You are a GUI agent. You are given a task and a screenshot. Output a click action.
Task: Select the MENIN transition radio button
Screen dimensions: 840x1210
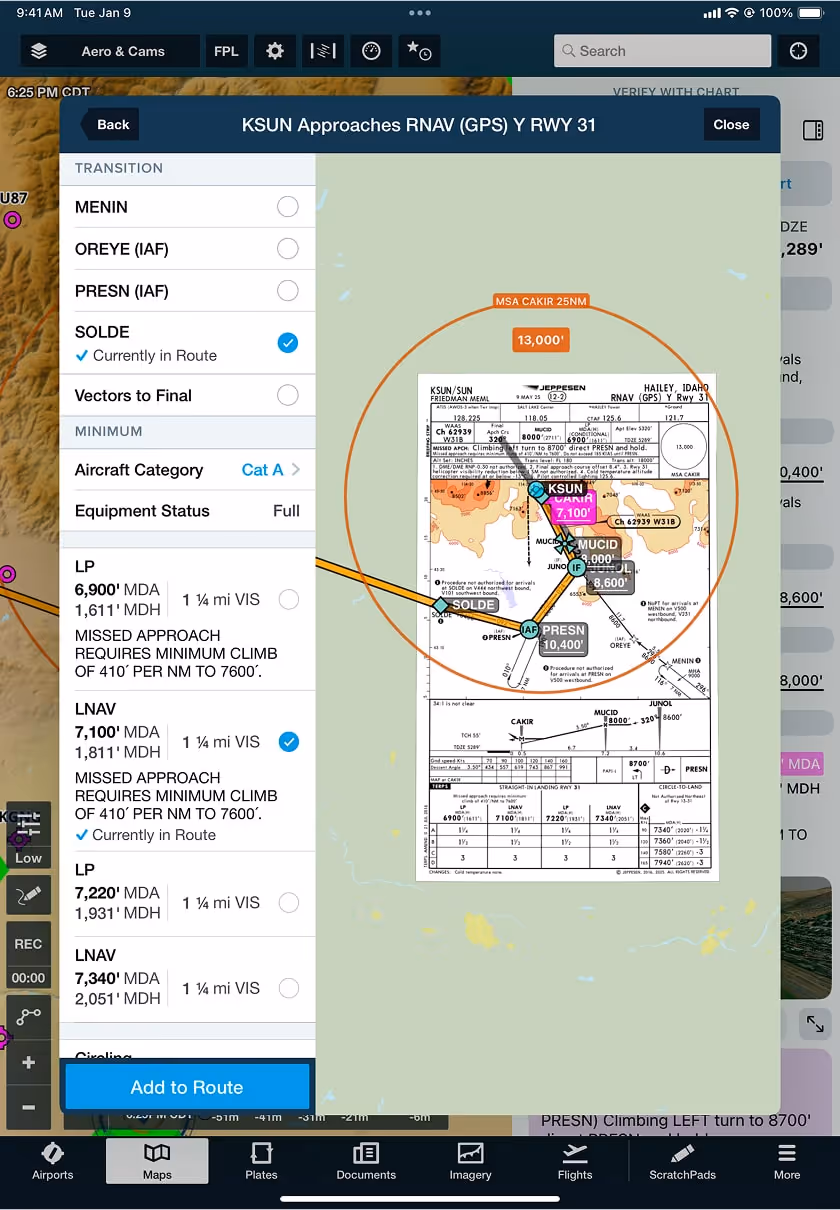coord(287,207)
